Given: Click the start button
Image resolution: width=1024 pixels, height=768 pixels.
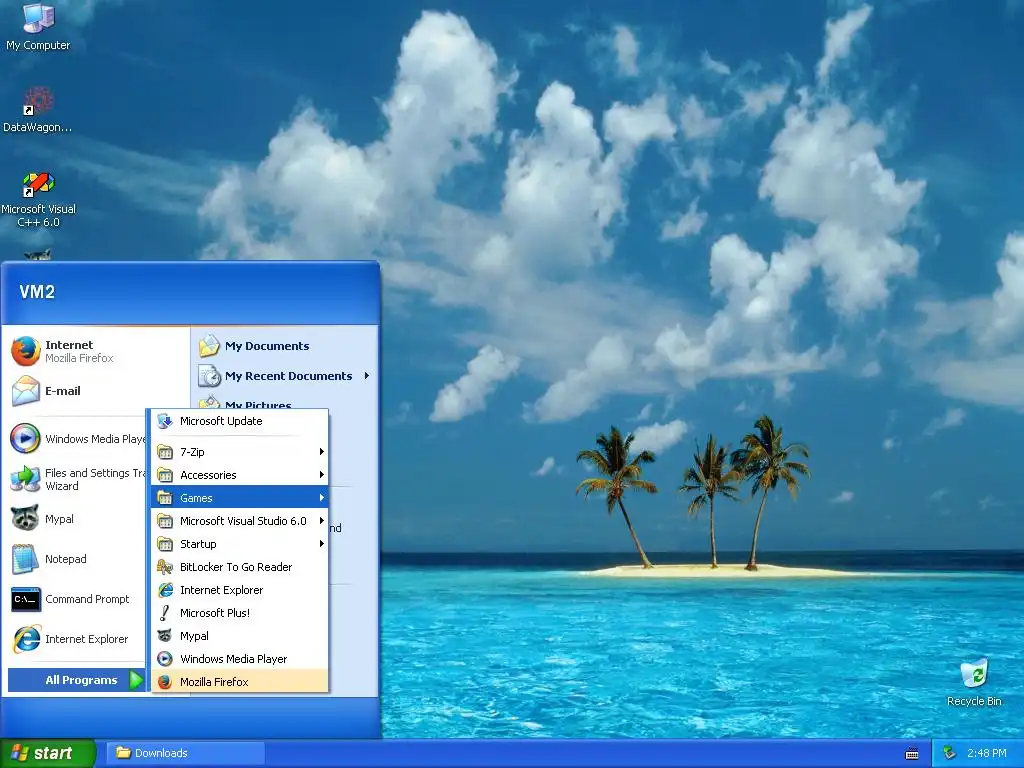Looking at the screenshot, I should click(47, 753).
